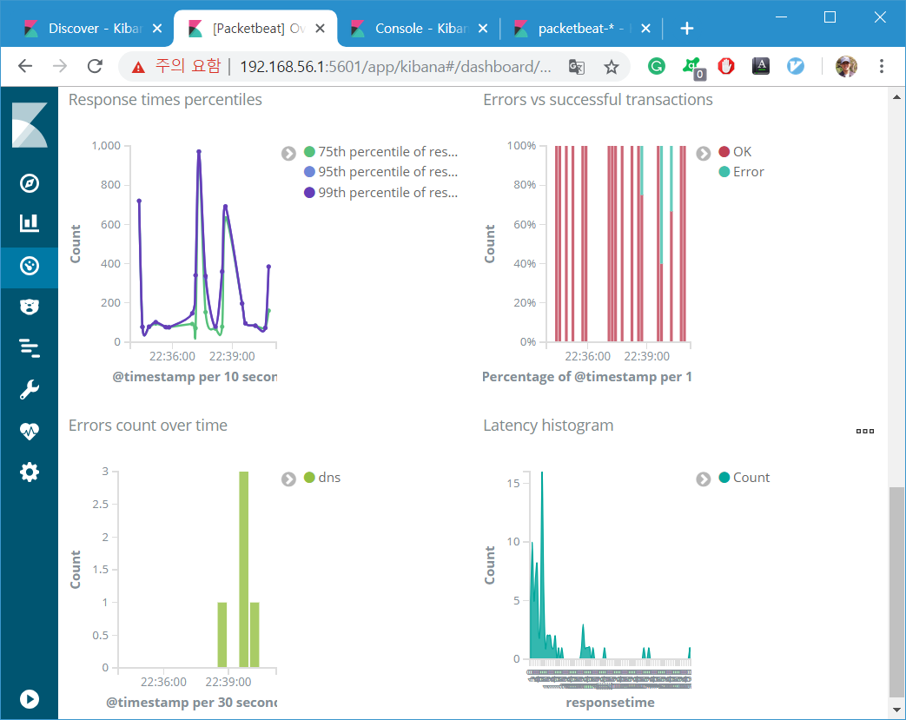906x720 pixels.
Task: Open Discover via the compass icon
Action: (29, 183)
